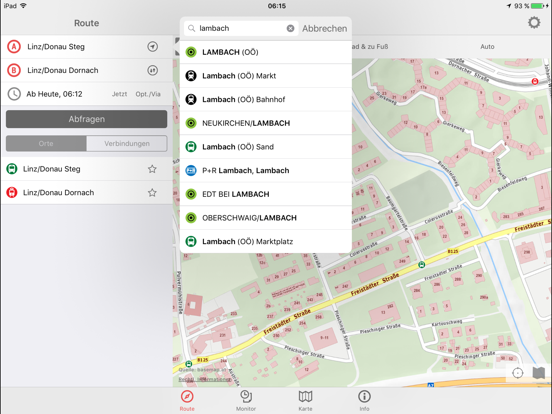Open Info tab in bottom bar
Viewport: 552px width, 414px height.
coord(364,400)
